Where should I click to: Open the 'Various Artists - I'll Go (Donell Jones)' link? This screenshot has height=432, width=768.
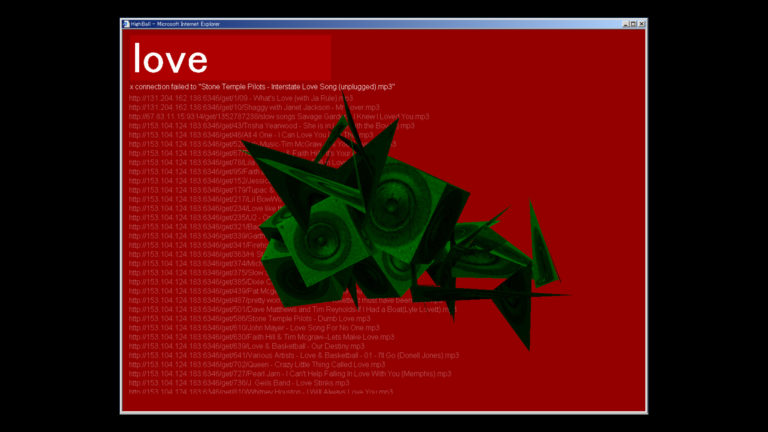tap(294, 356)
